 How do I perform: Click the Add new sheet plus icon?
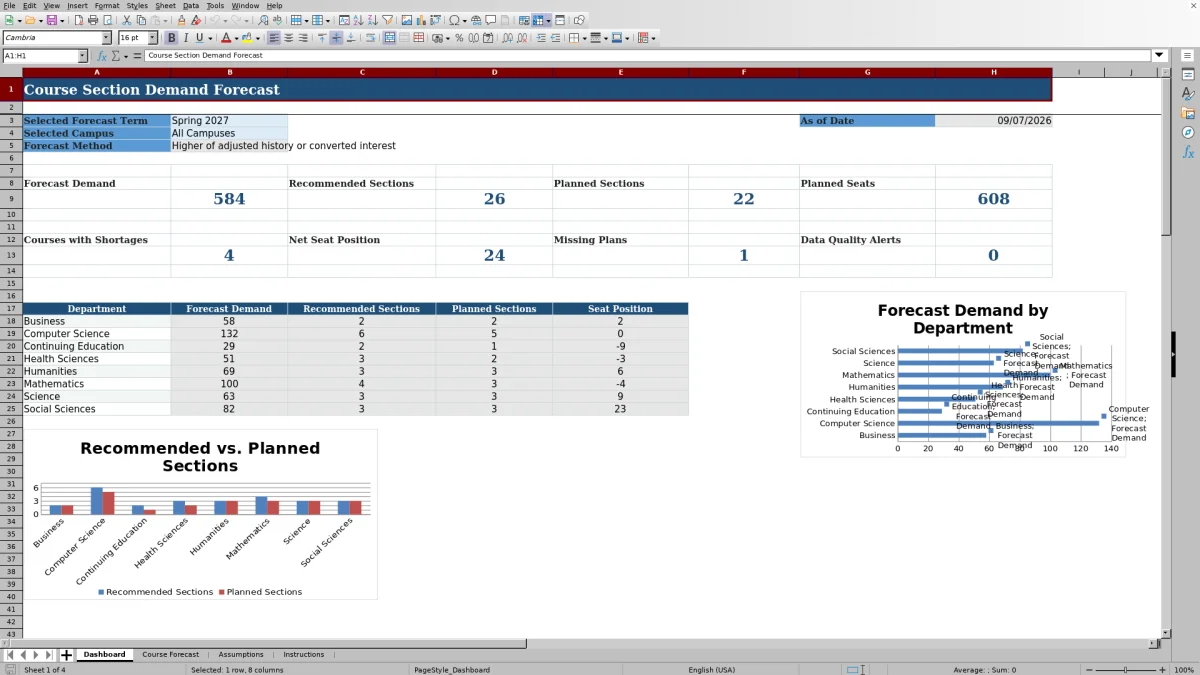(67, 655)
